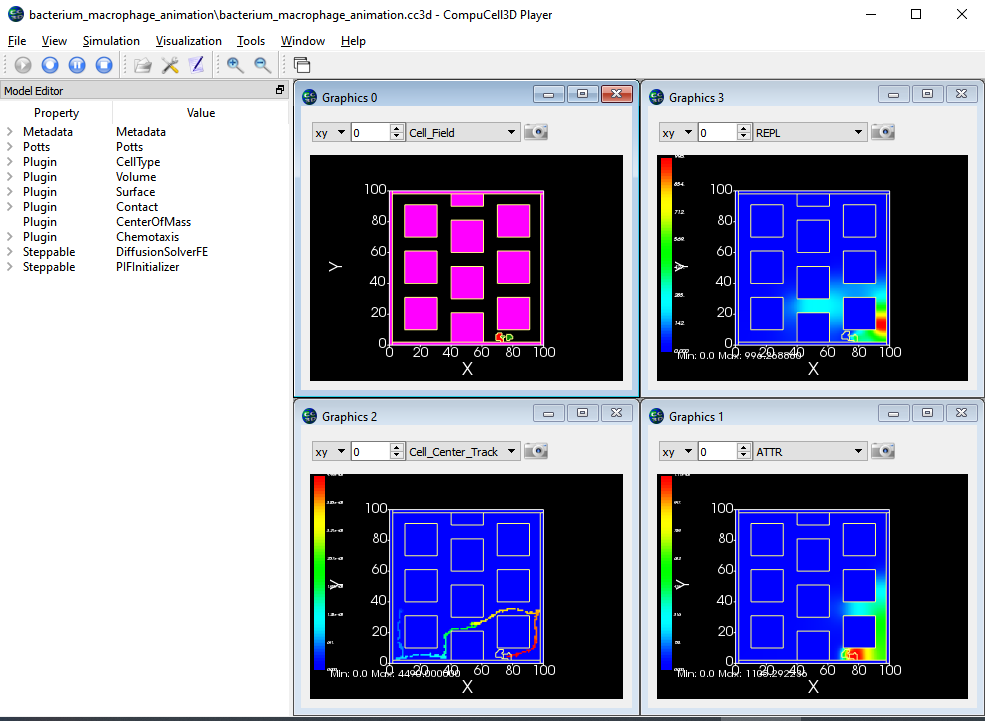Image resolution: width=985 pixels, height=721 pixels.
Task: Click the Property column header
Action: tap(56, 113)
